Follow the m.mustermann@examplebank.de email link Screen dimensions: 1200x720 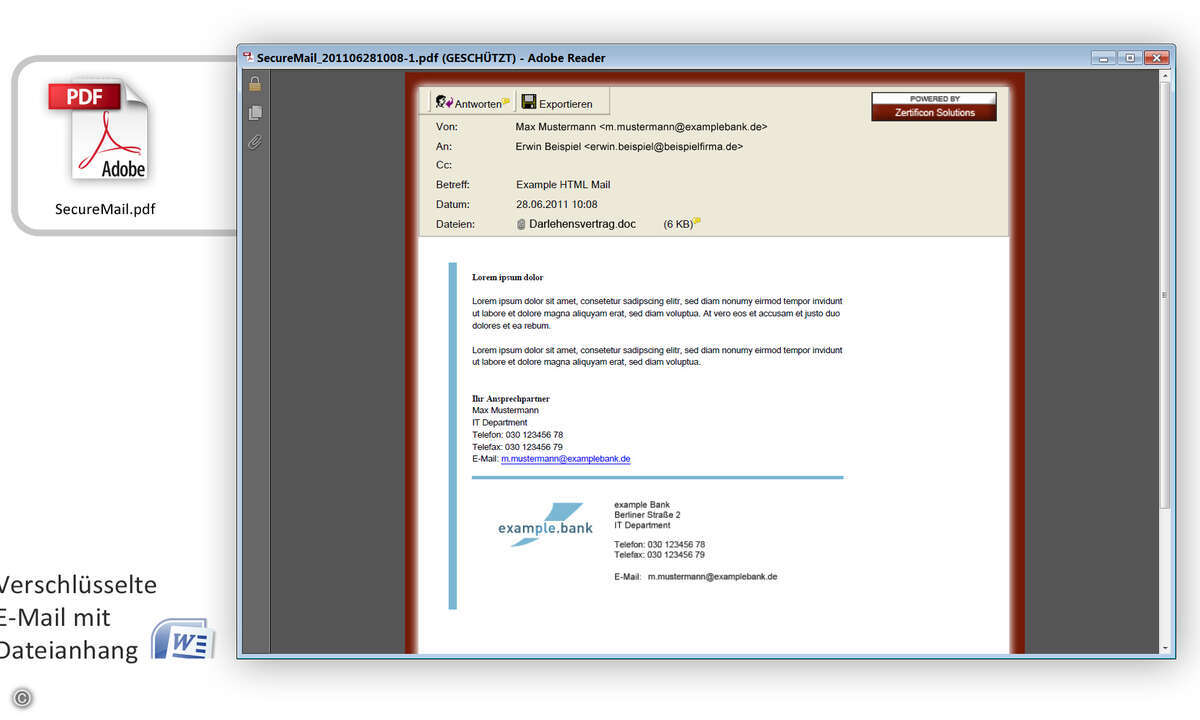[565, 458]
